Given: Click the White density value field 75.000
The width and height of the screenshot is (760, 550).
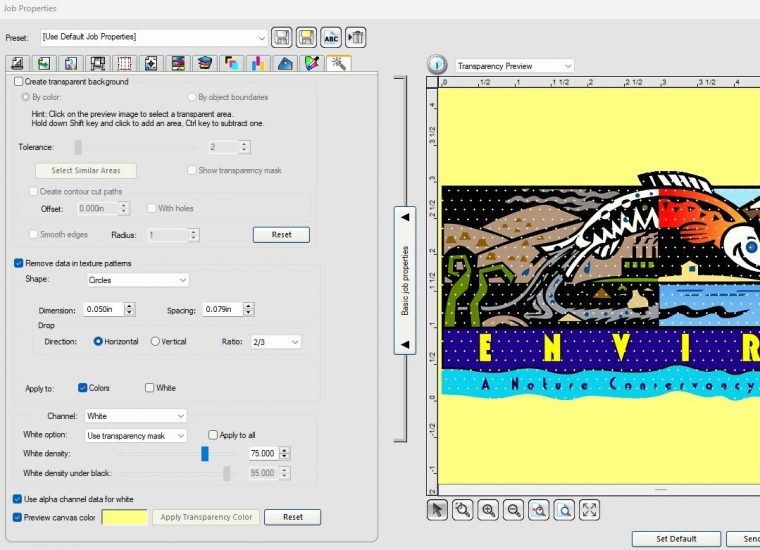Looking at the screenshot, I should click(264, 454).
